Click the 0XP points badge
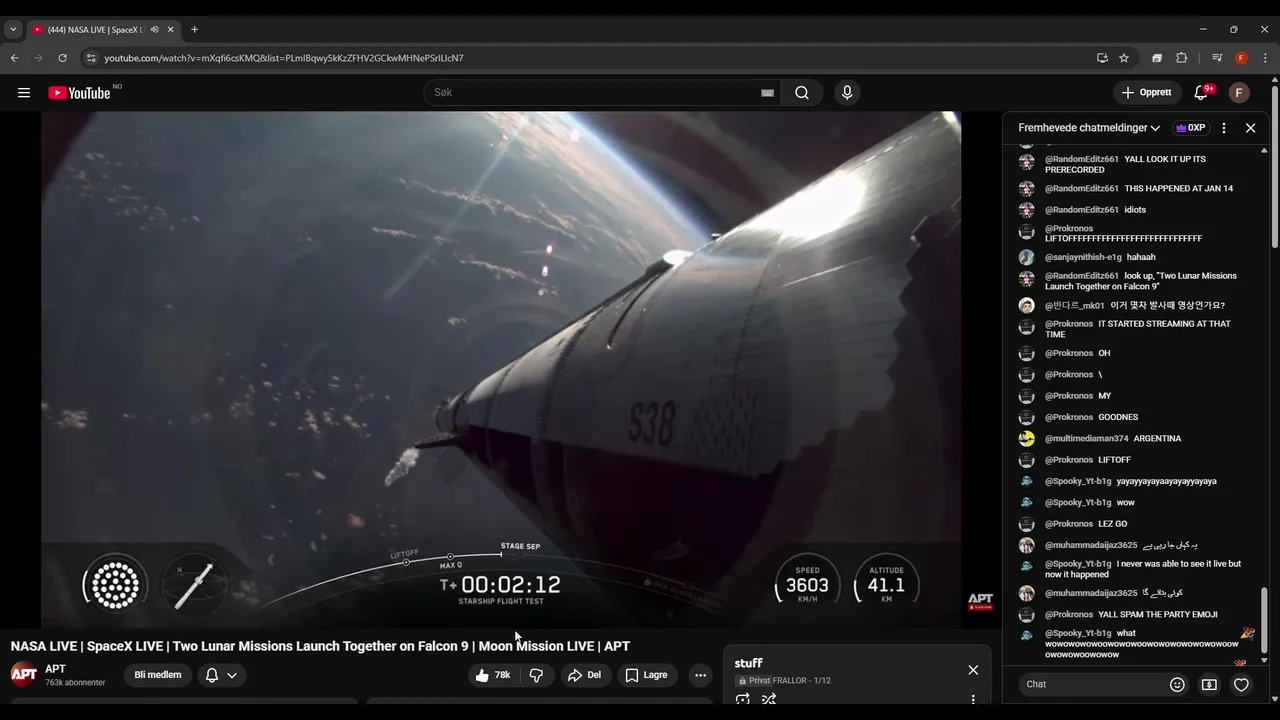The height and width of the screenshot is (720, 1280). (x=1190, y=128)
